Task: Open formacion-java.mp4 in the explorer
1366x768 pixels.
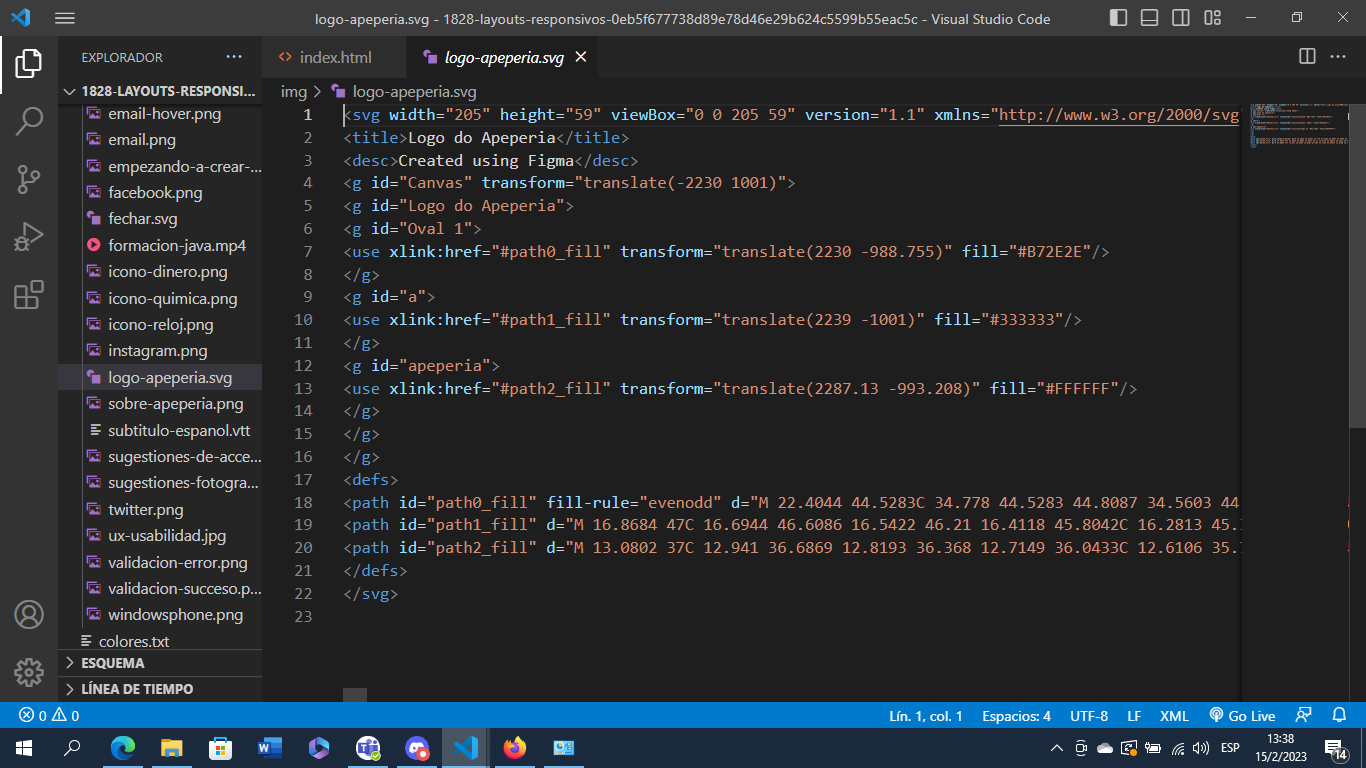Action: tap(176, 245)
